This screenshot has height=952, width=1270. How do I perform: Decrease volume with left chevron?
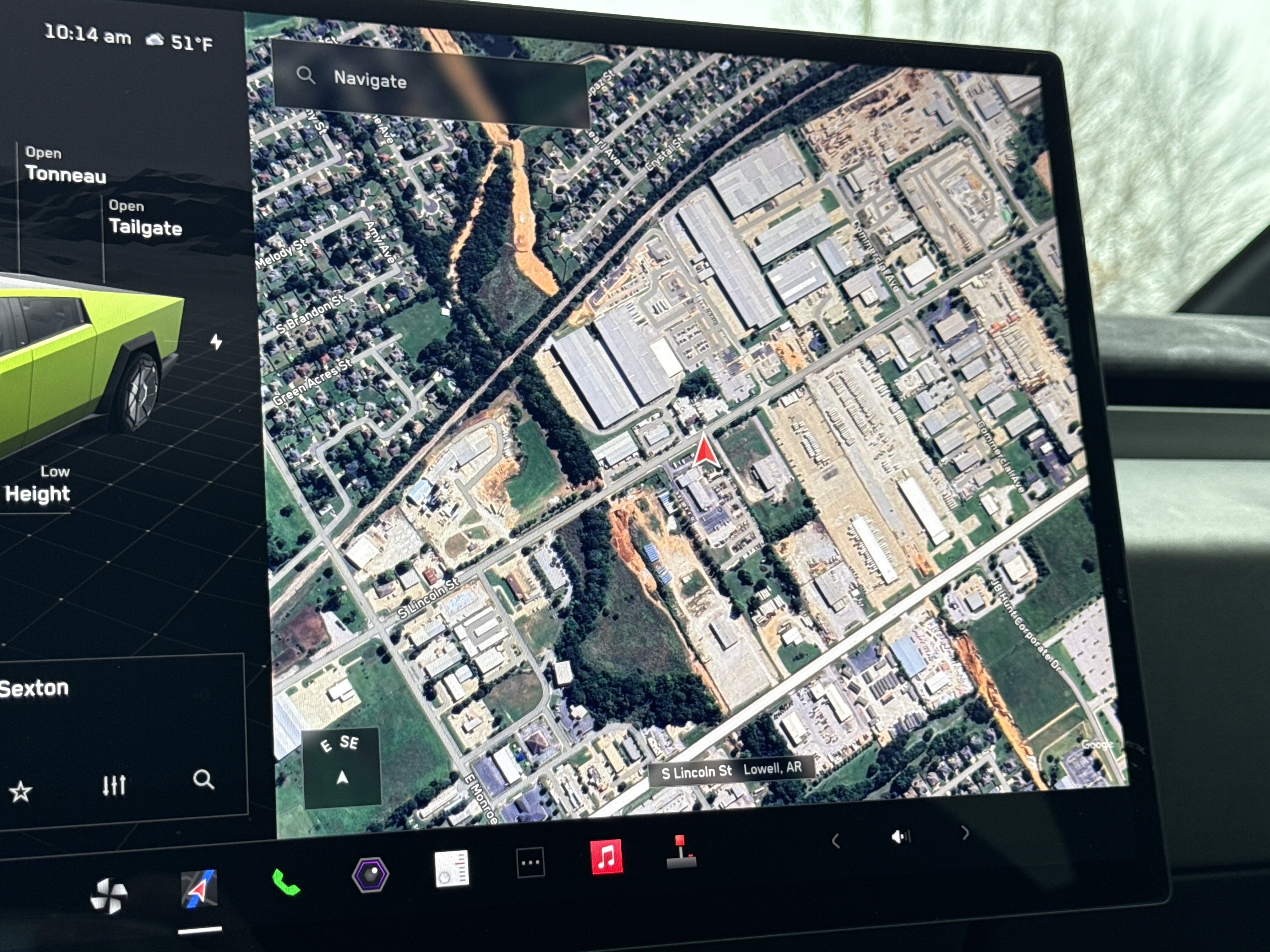(836, 841)
